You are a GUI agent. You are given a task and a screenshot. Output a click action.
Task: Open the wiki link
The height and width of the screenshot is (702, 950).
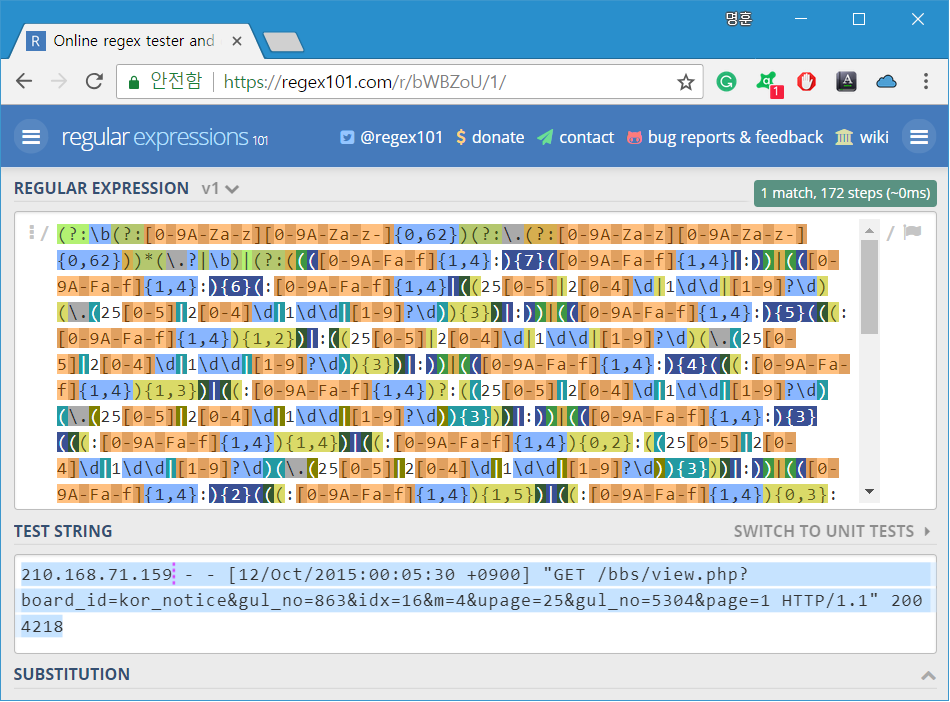tap(862, 137)
